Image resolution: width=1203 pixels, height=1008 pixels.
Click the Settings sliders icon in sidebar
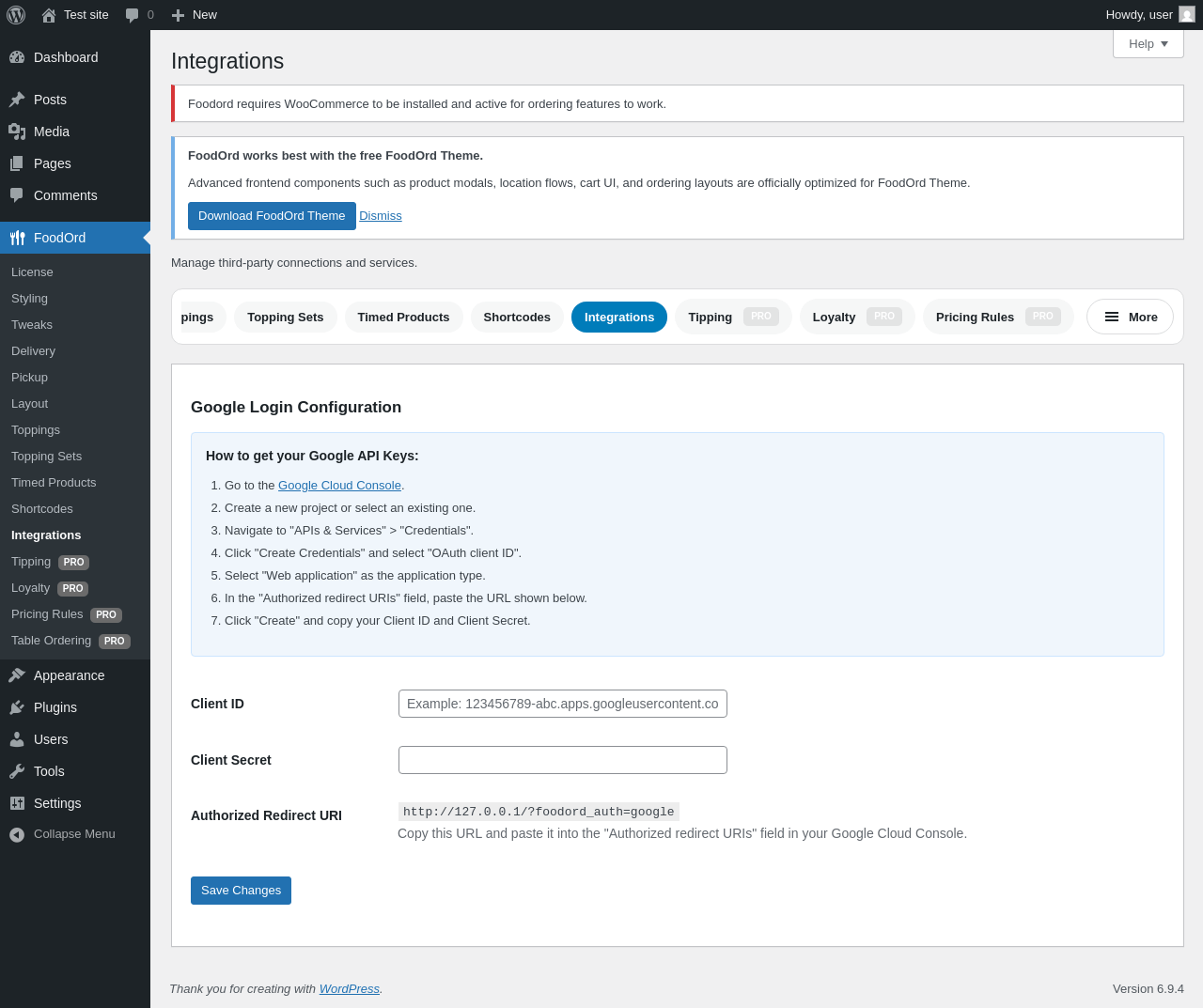click(x=17, y=803)
